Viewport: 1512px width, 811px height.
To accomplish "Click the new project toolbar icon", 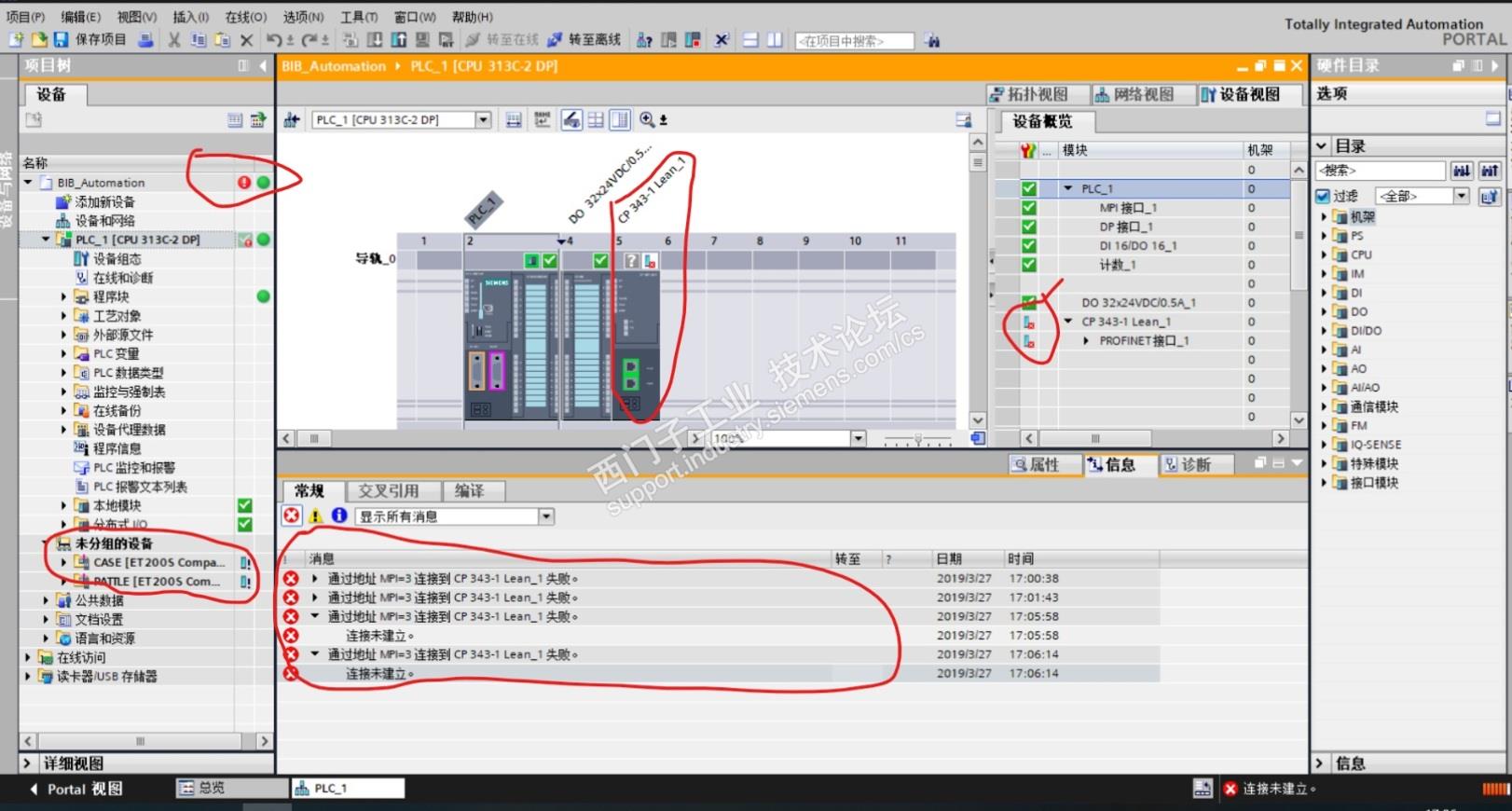I will point(16,40).
